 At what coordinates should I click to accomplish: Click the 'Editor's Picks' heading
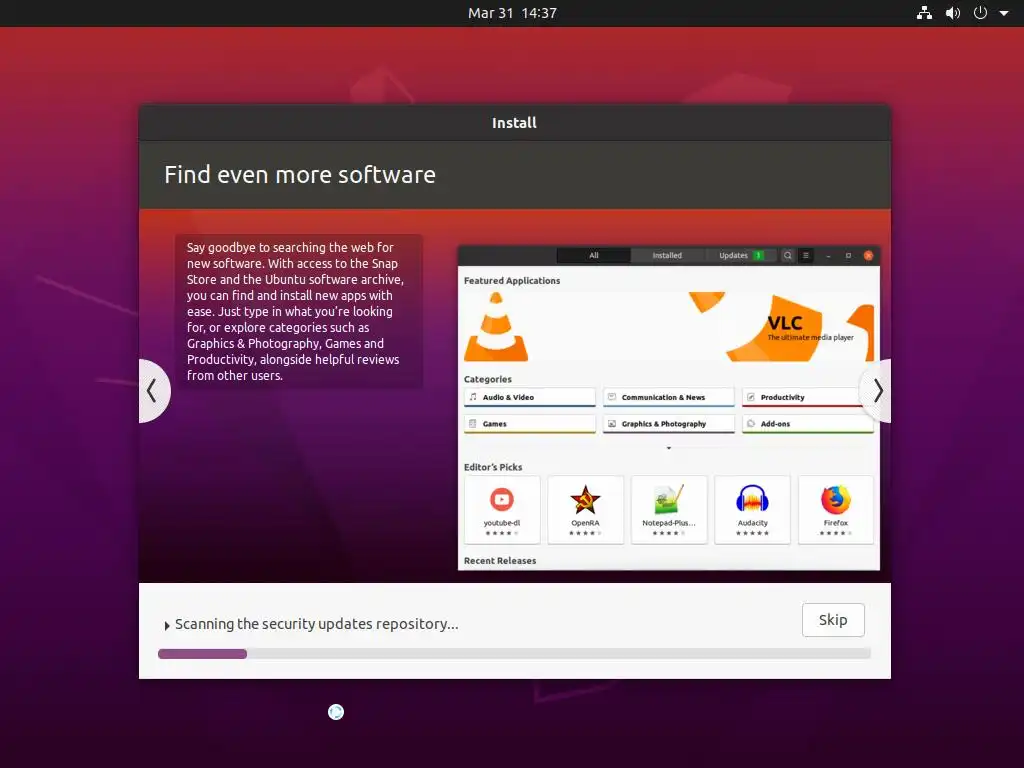tap(493, 467)
